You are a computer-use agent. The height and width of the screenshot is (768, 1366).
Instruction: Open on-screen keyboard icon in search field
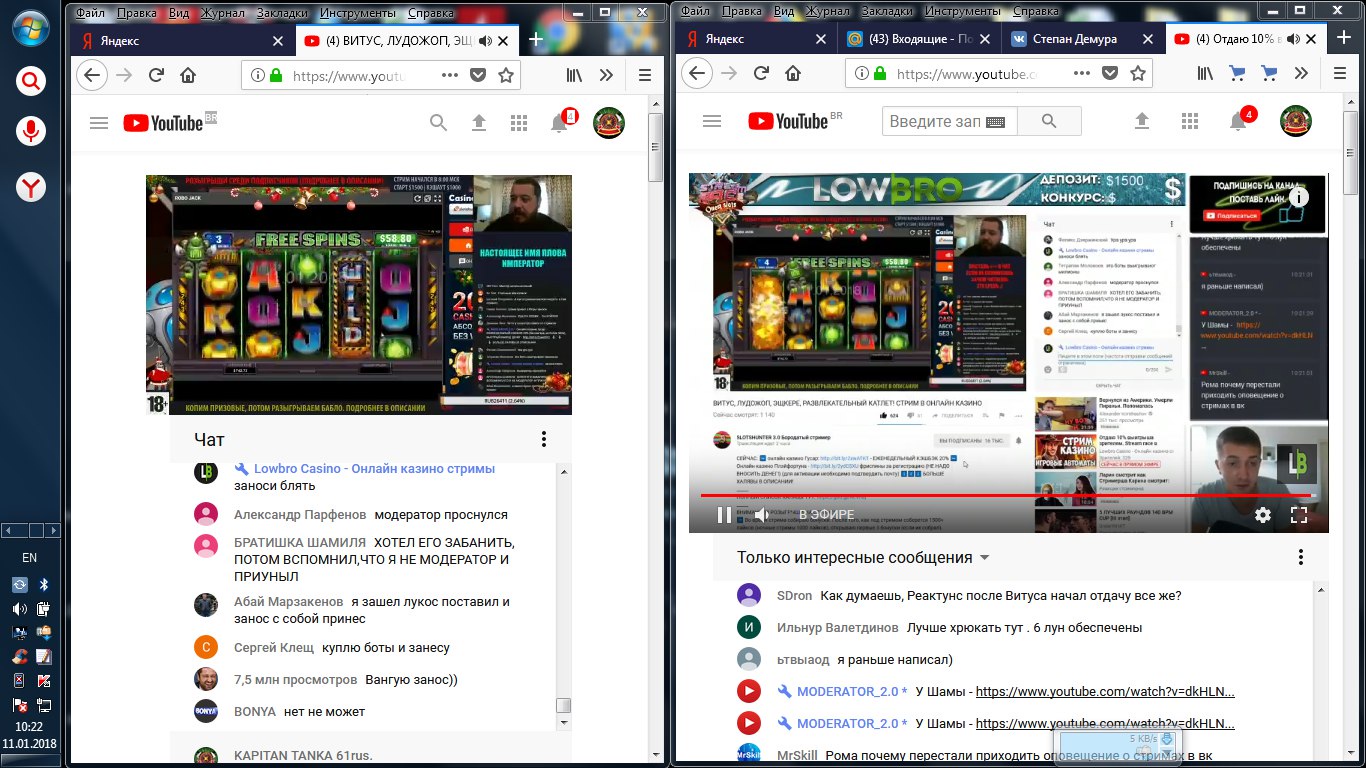pos(995,122)
